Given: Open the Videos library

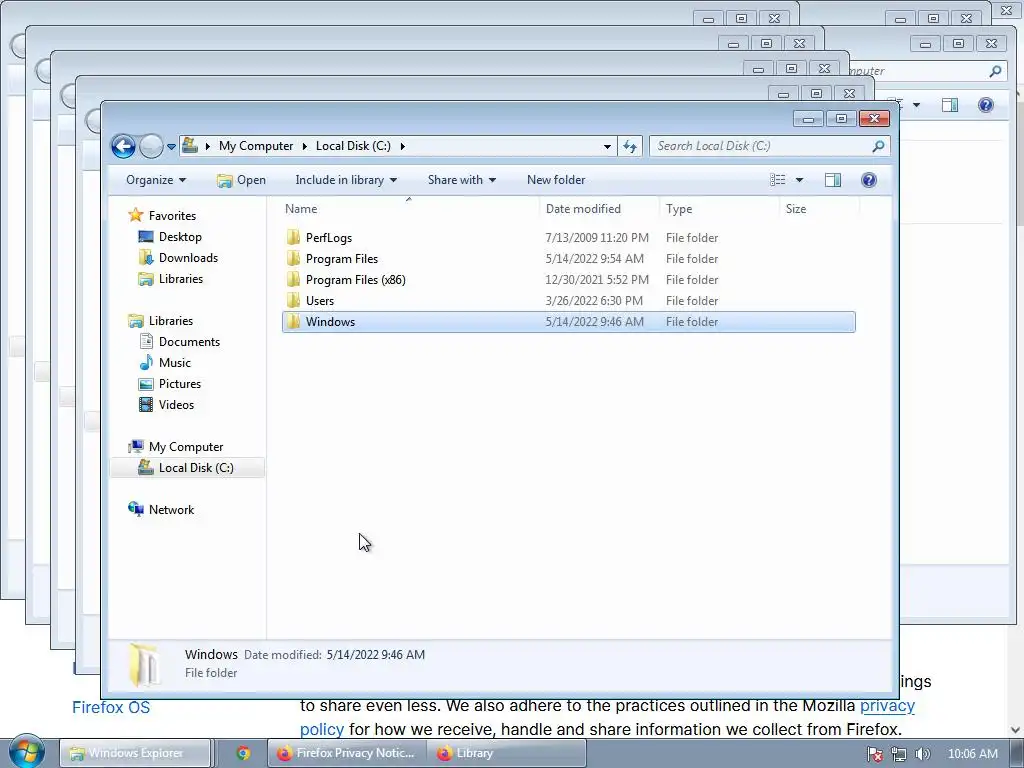Looking at the screenshot, I should pos(176,404).
